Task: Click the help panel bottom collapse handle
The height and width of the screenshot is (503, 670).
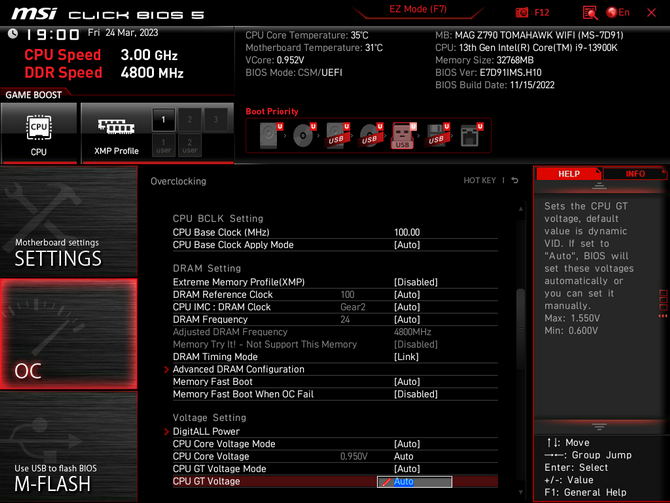Action: pos(599,427)
